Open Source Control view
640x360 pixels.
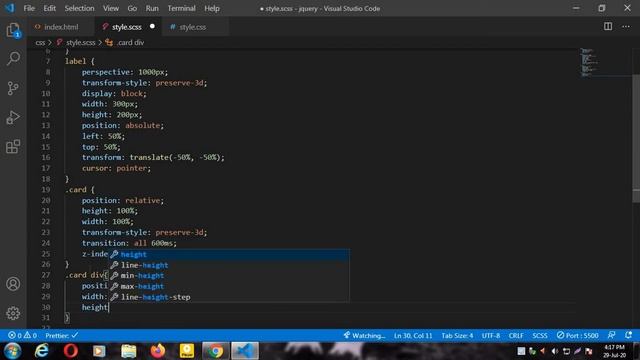pyautogui.click(x=13, y=88)
